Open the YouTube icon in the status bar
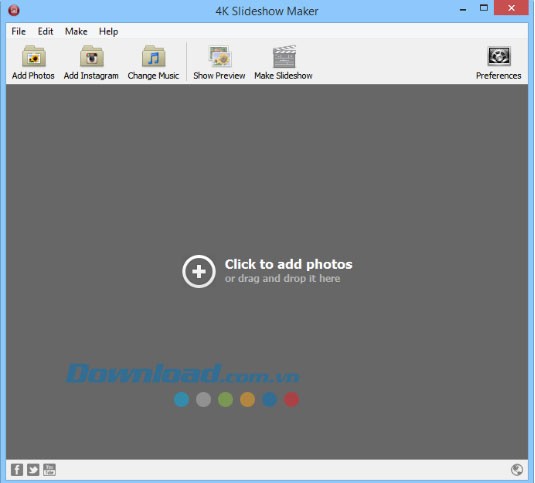The height and width of the screenshot is (483, 535). [x=49, y=470]
